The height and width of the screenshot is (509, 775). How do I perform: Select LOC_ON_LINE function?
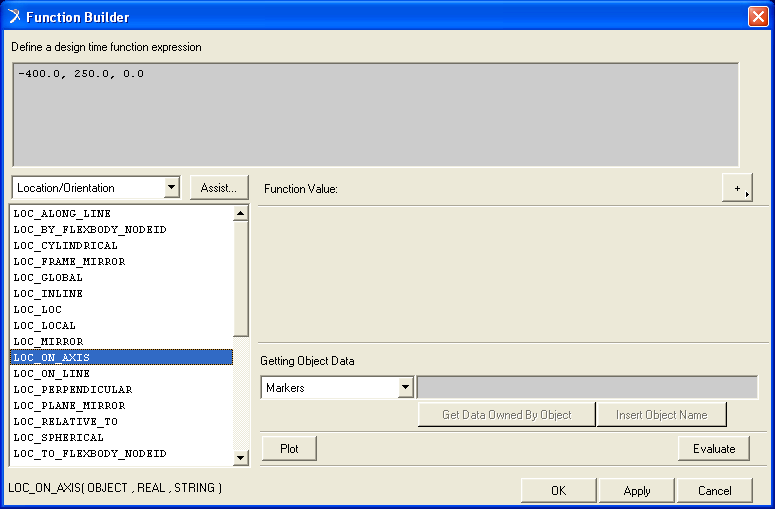click(121, 373)
